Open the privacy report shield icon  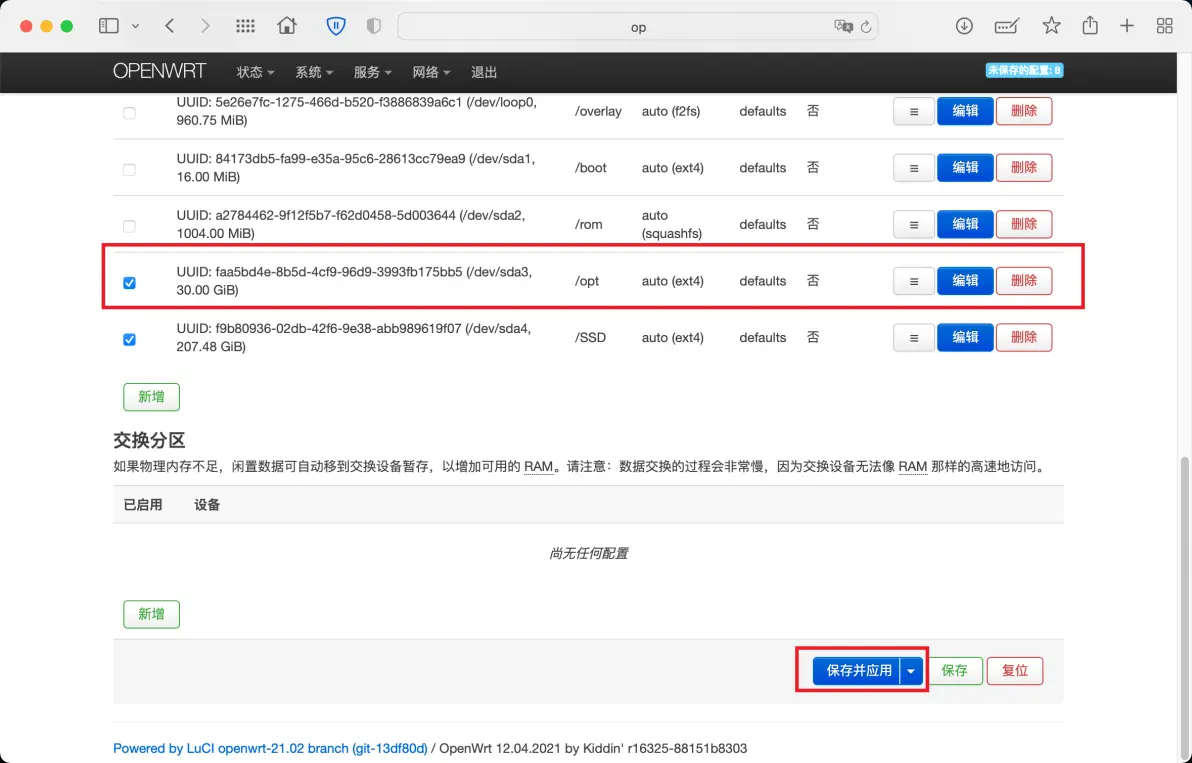pyautogui.click(x=373, y=26)
